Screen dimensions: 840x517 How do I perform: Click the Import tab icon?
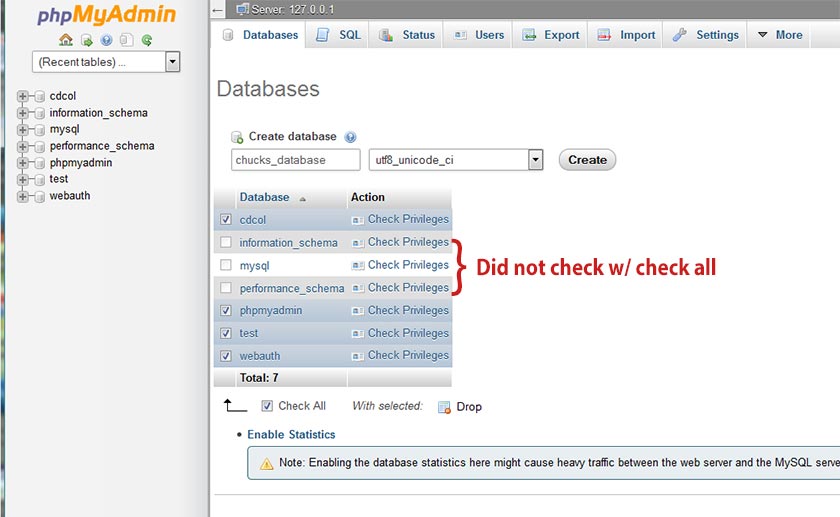(x=604, y=35)
